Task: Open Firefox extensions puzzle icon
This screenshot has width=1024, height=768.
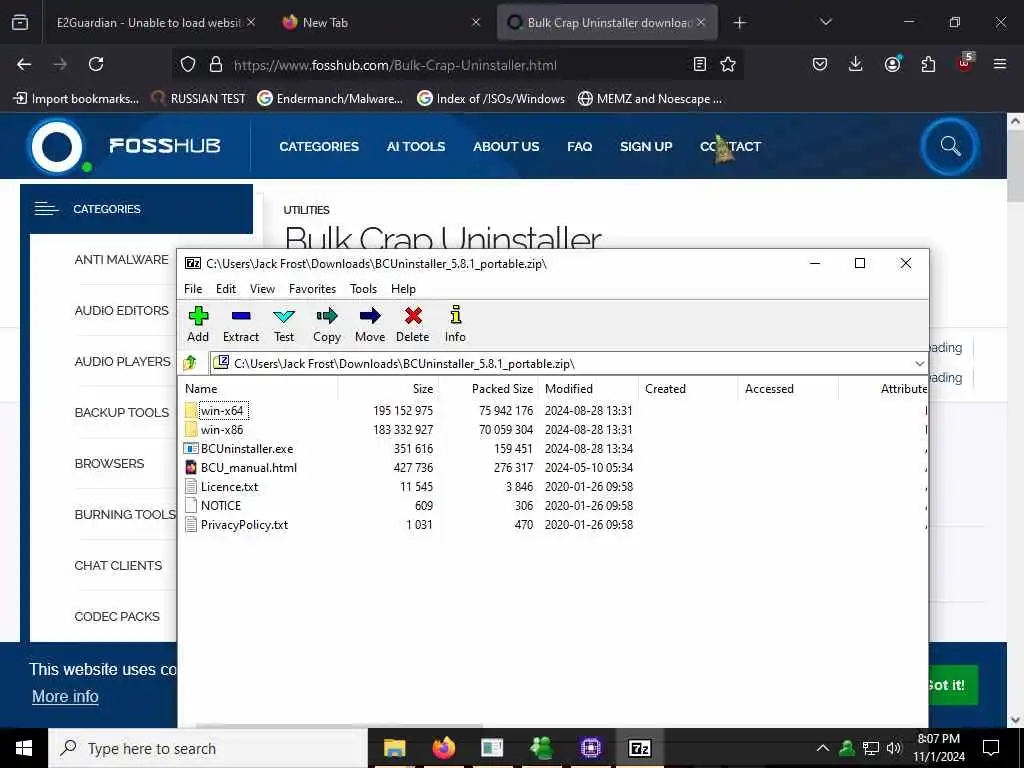Action: pyautogui.click(x=928, y=64)
